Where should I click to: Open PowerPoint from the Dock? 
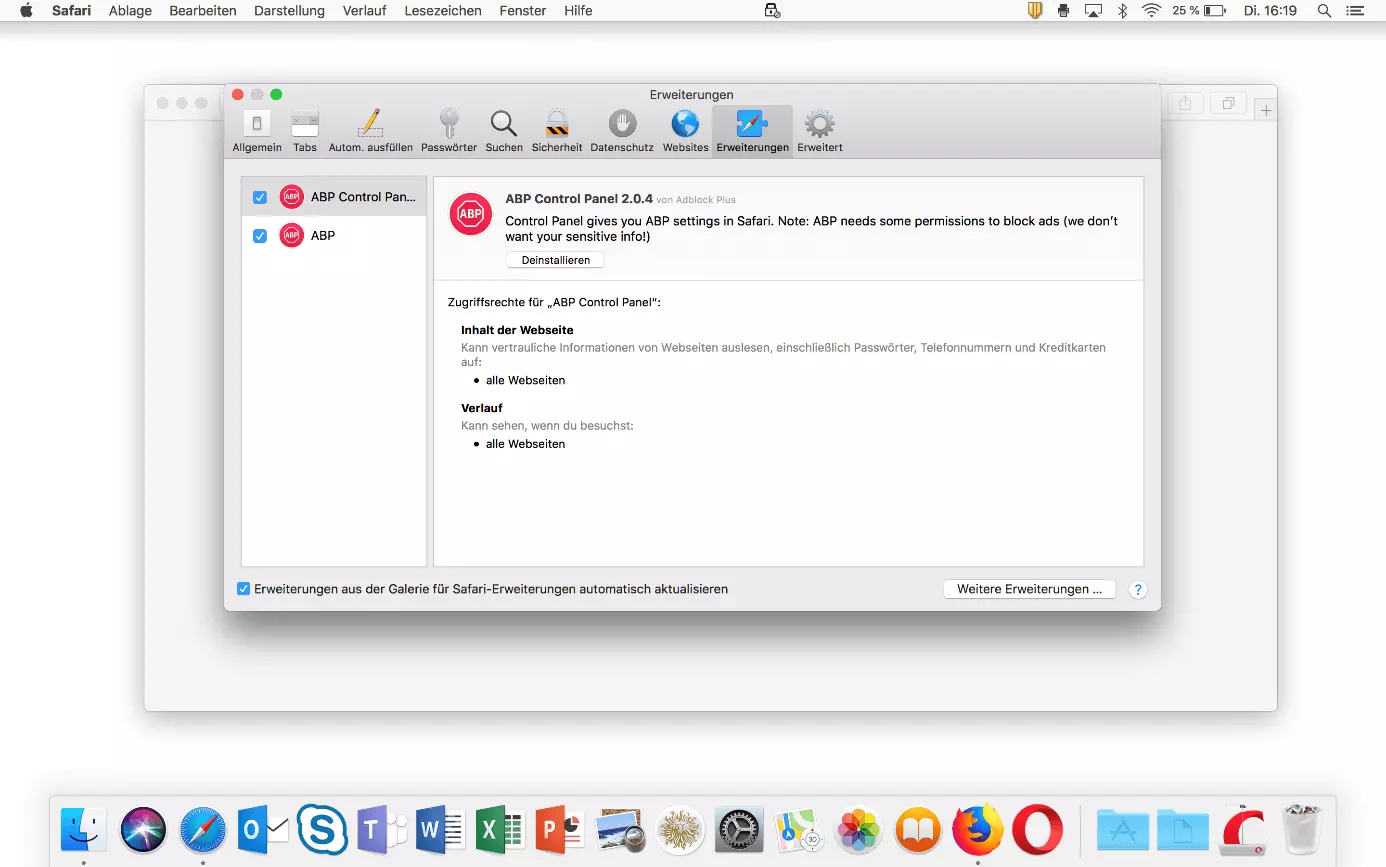(x=560, y=829)
